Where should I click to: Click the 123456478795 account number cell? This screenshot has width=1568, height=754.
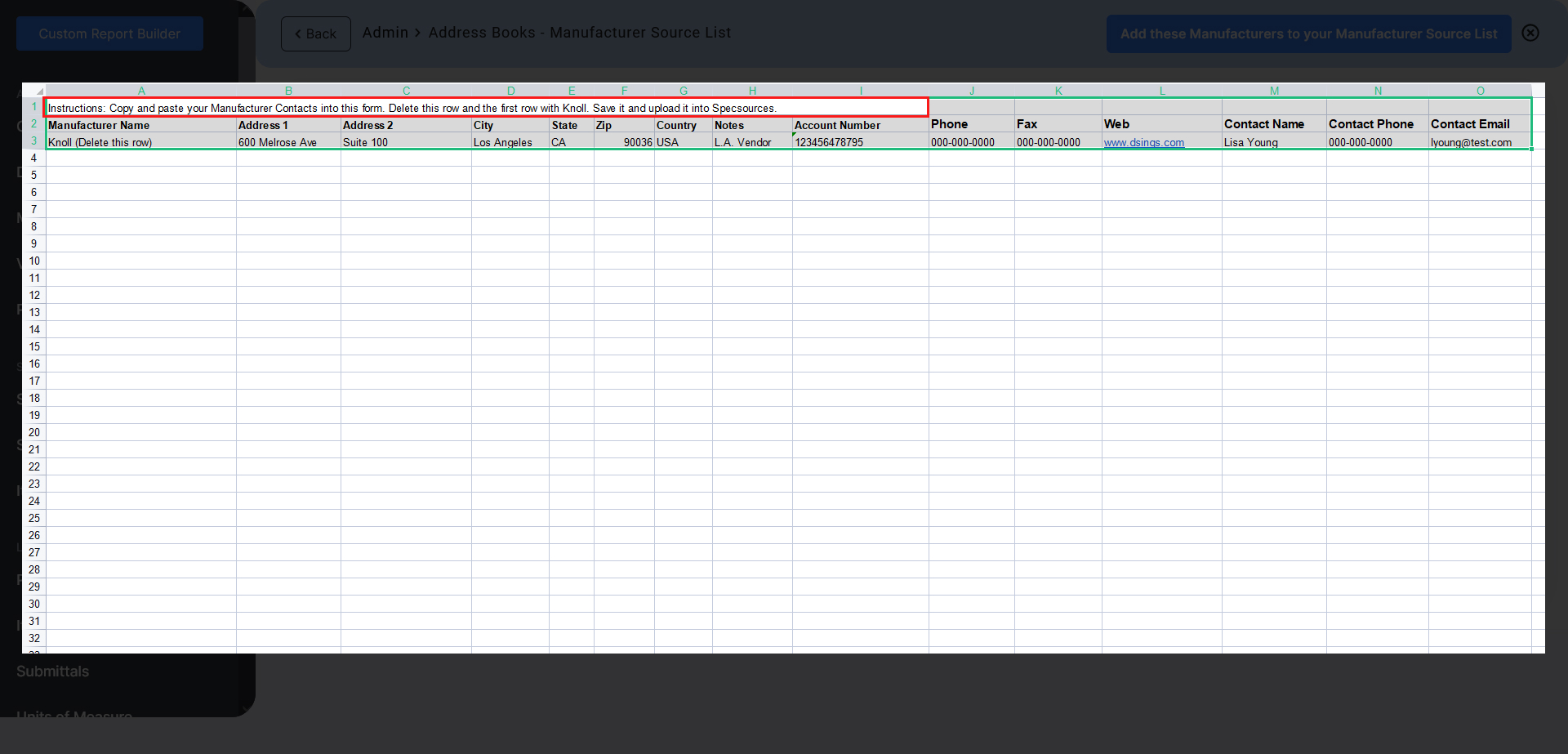pos(861,142)
